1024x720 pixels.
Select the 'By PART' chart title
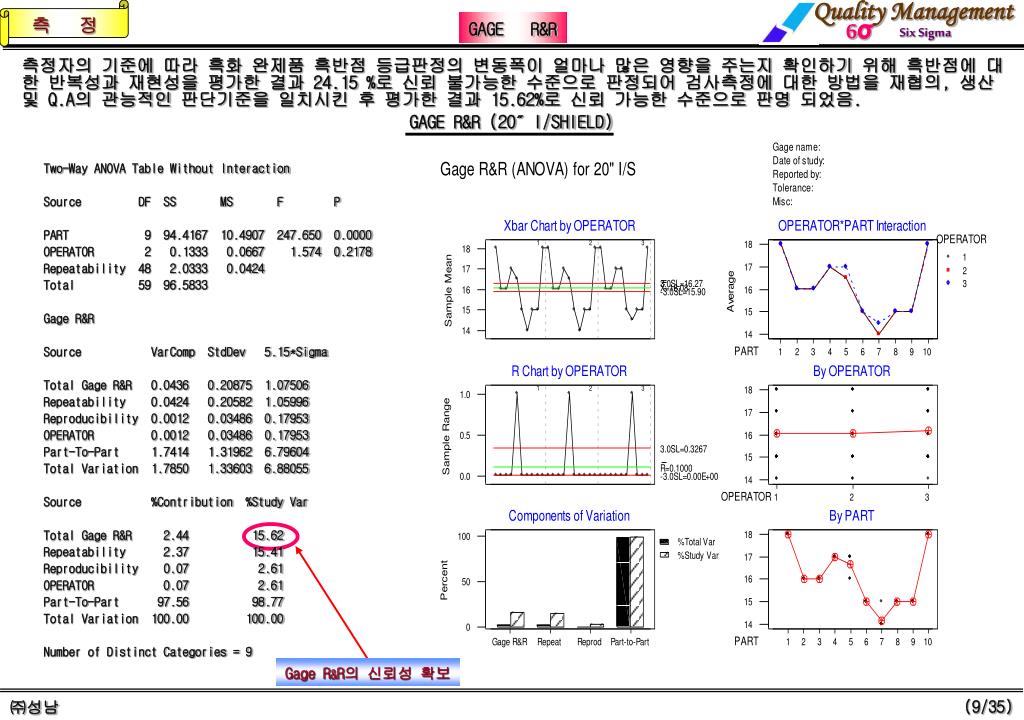pyautogui.click(x=852, y=516)
